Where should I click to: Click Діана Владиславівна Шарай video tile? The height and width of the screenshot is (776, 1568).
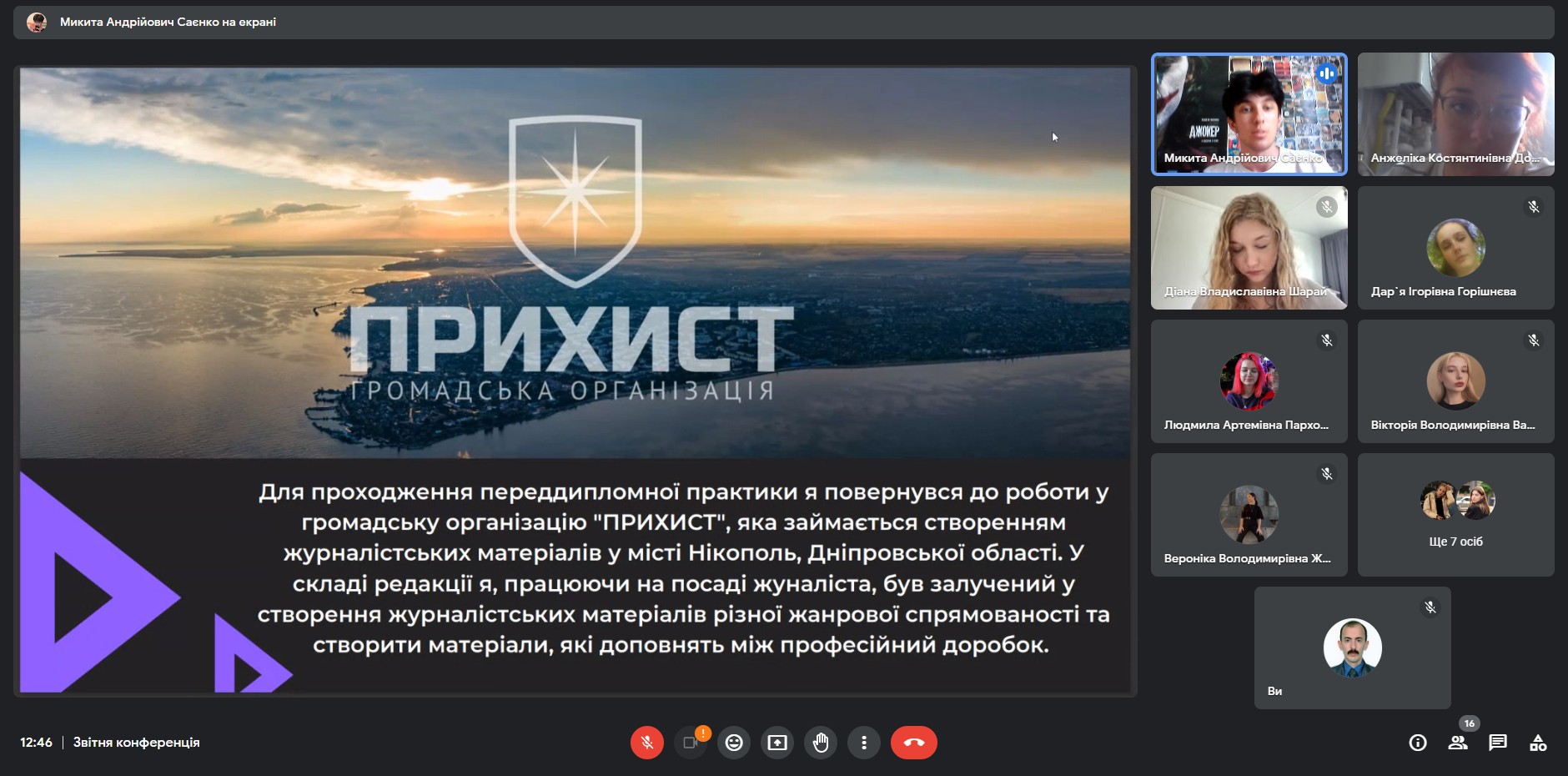(1249, 248)
